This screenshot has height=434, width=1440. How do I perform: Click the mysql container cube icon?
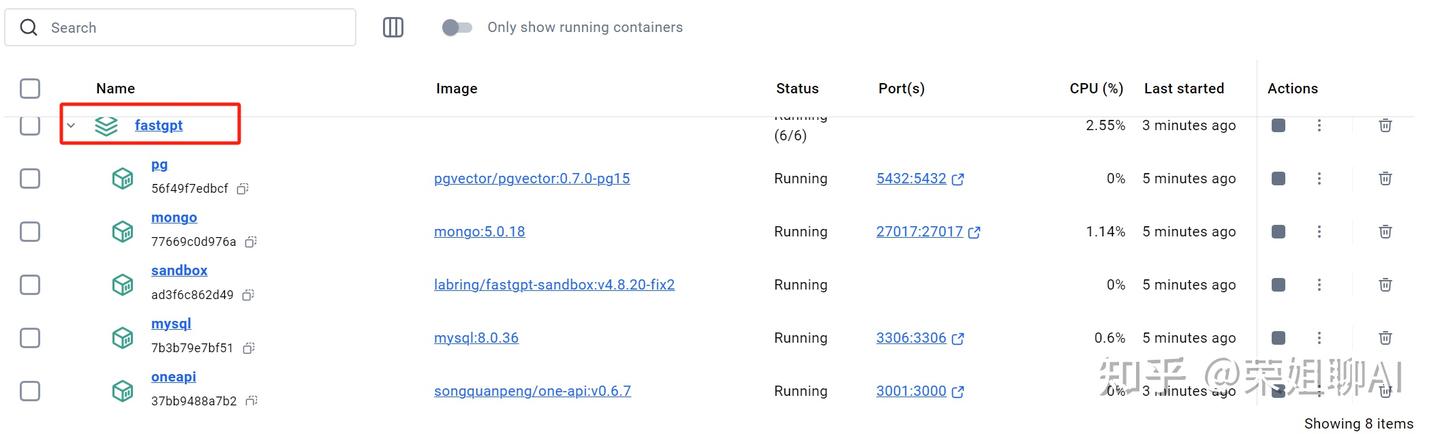coord(122,337)
